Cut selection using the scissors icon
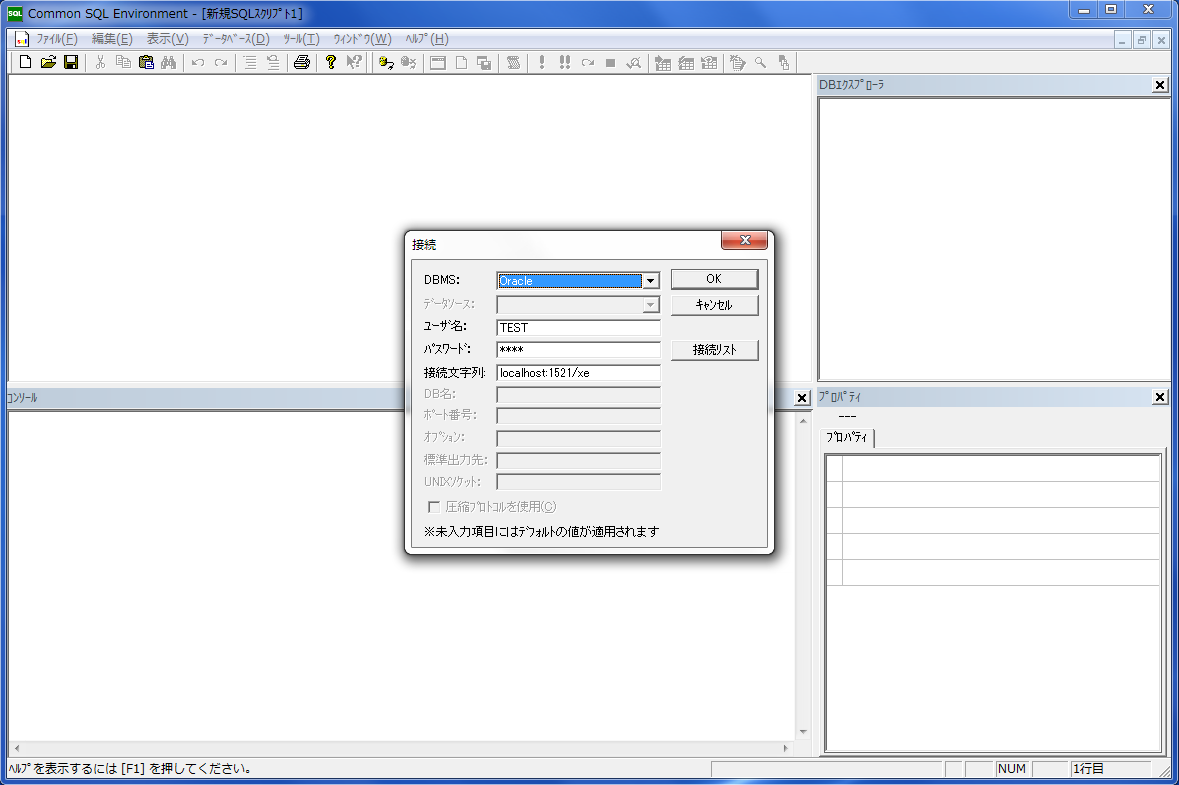This screenshot has height=785, width=1179. click(x=100, y=62)
